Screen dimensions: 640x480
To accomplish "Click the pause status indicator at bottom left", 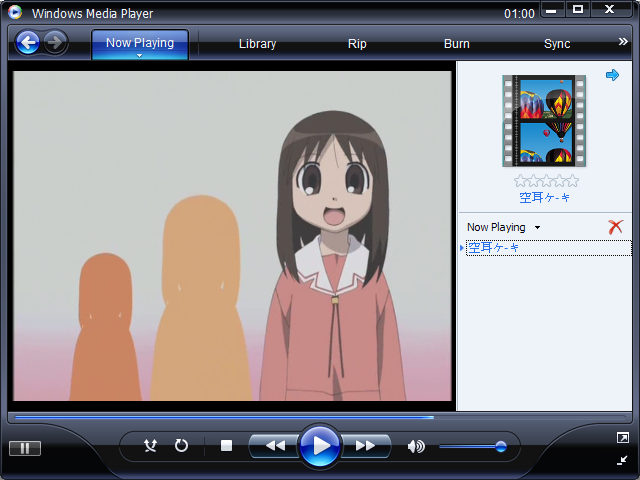I will pos(25,449).
